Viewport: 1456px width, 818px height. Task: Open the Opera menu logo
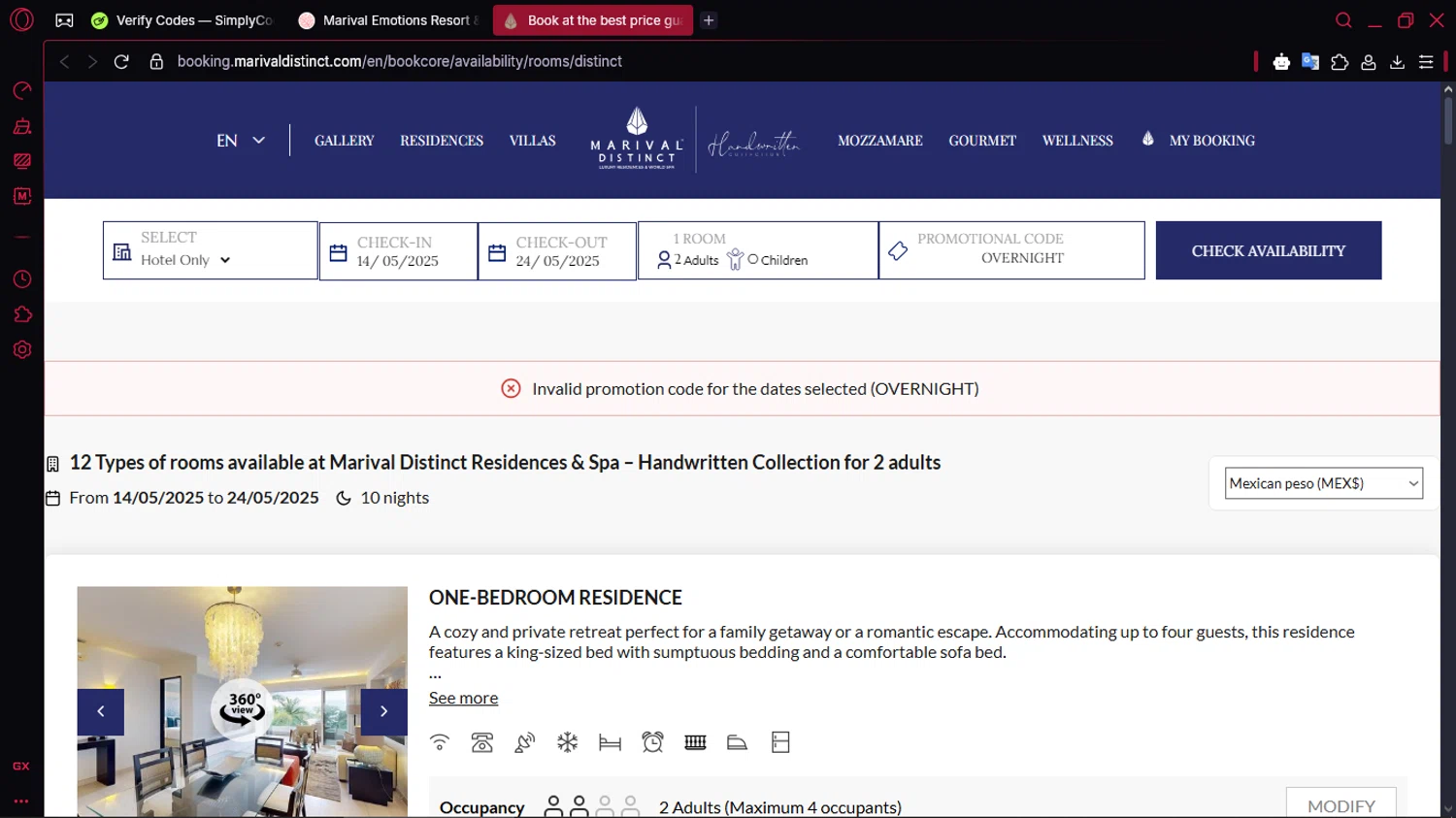21,19
